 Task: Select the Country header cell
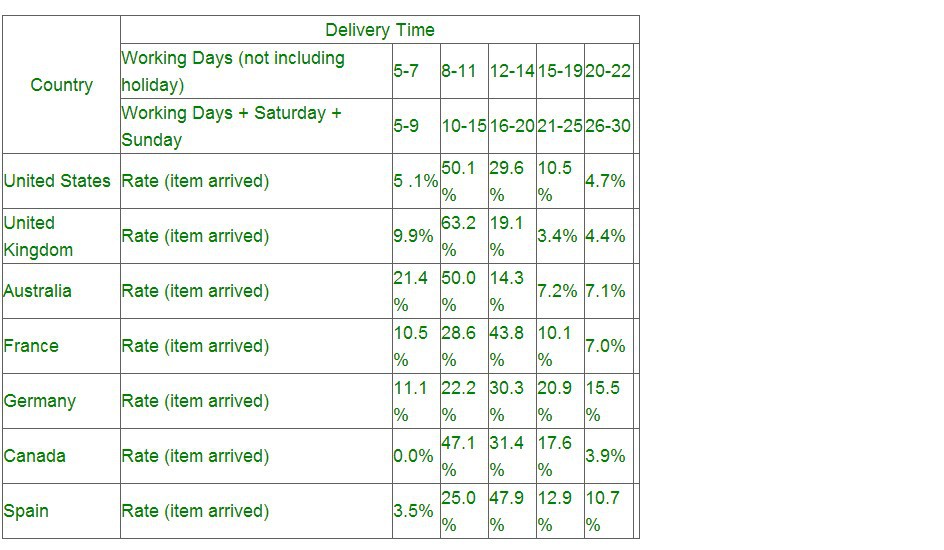pyautogui.click(x=61, y=85)
